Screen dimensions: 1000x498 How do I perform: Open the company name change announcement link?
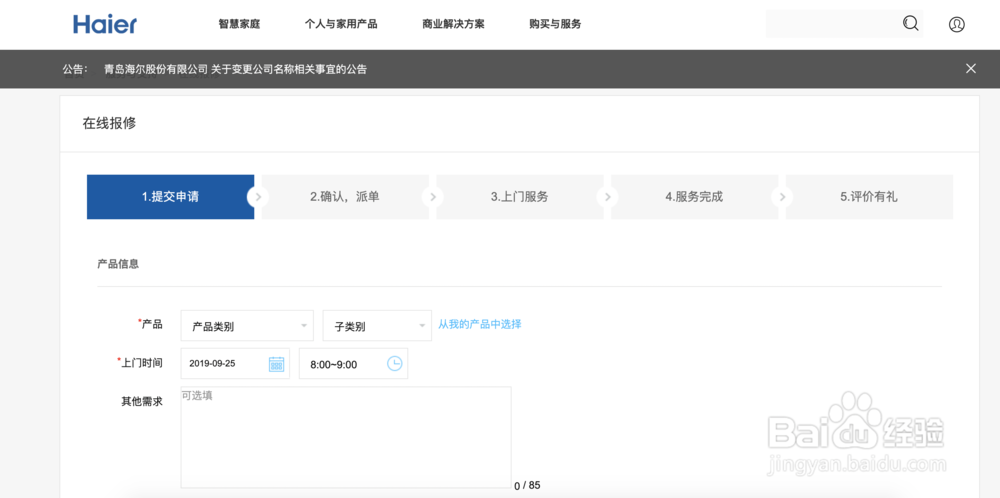point(235,69)
